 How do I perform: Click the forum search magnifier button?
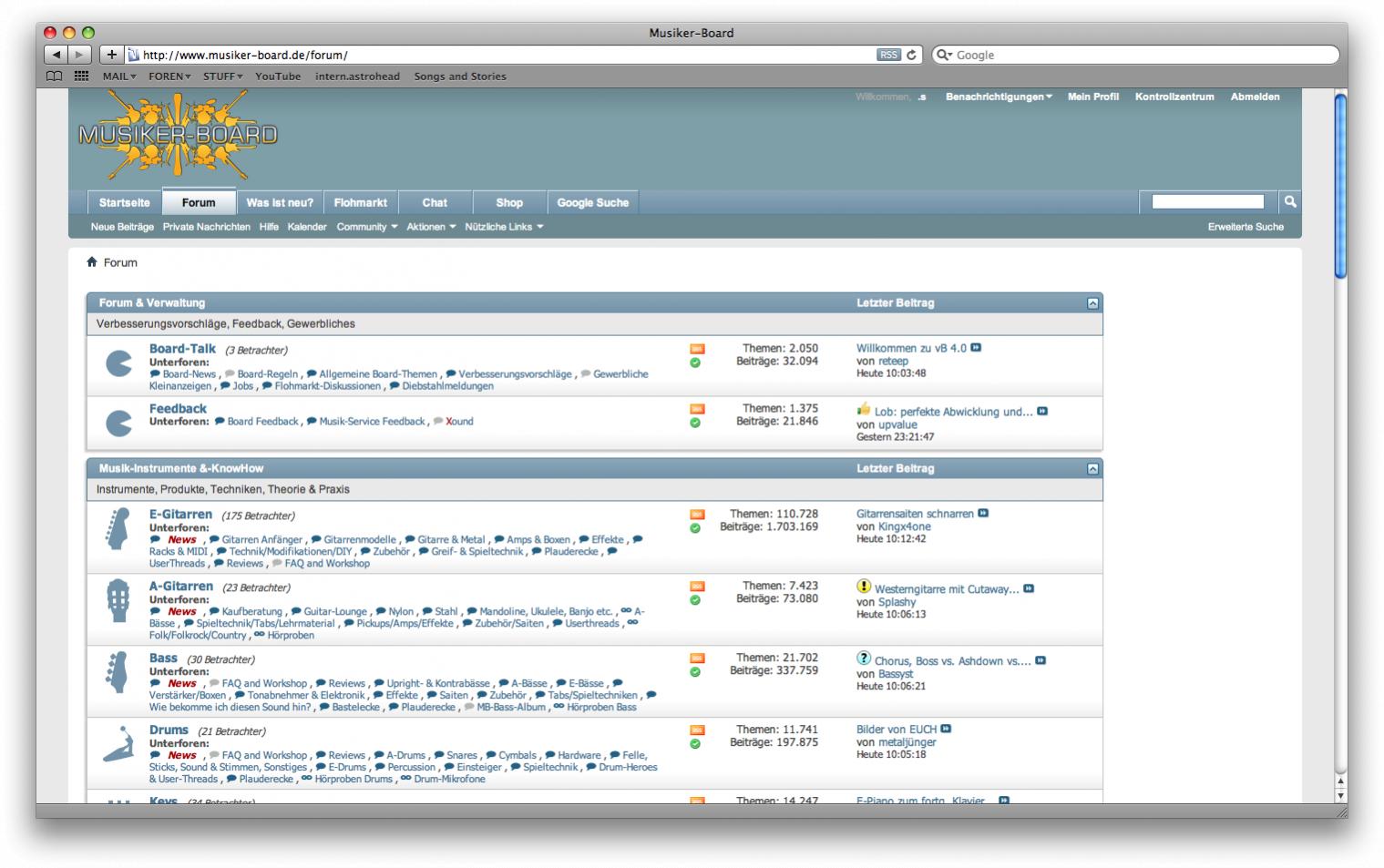click(1290, 202)
